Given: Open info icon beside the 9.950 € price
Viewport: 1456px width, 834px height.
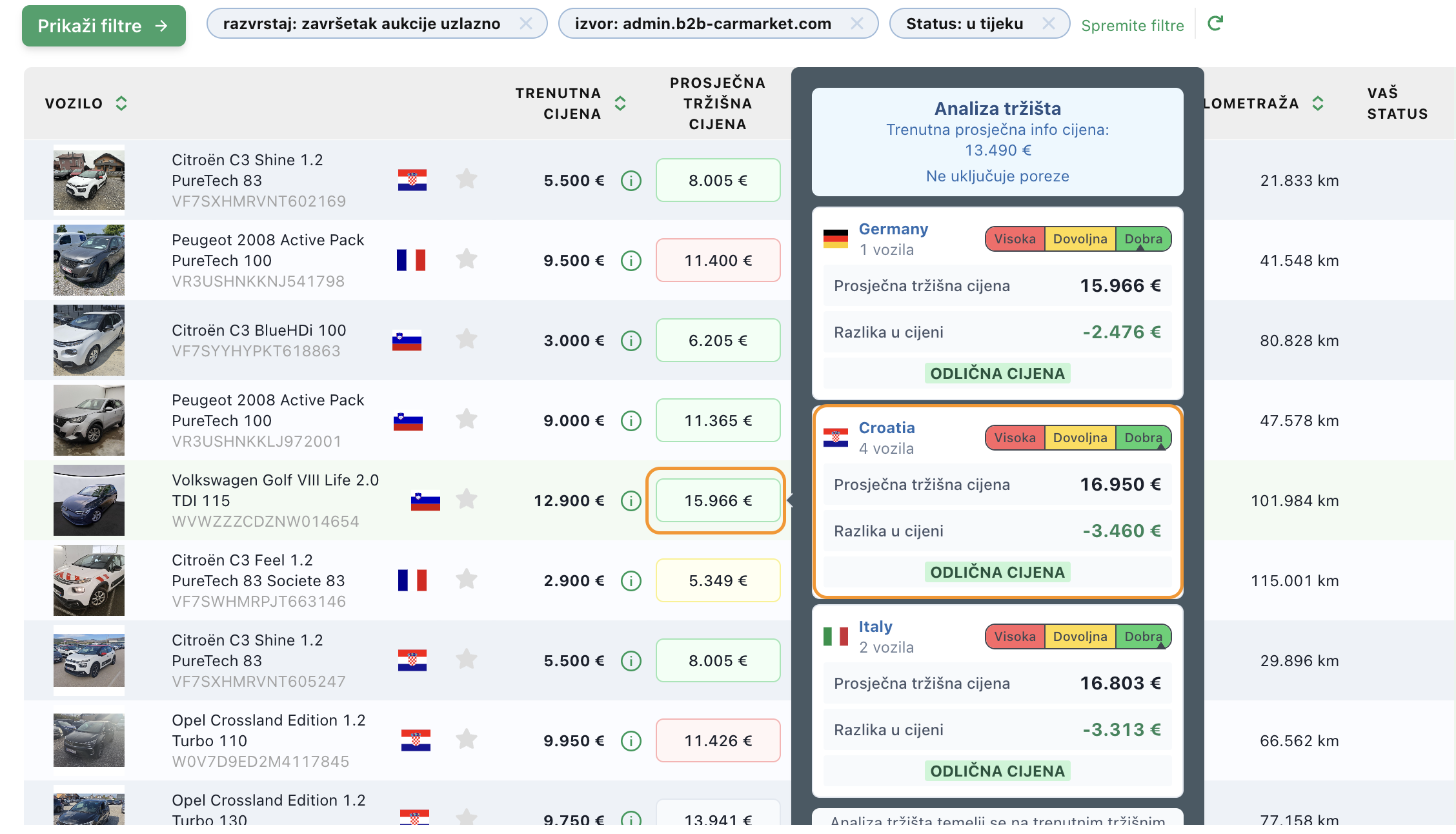Looking at the screenshot, I should tap(631, 741).
